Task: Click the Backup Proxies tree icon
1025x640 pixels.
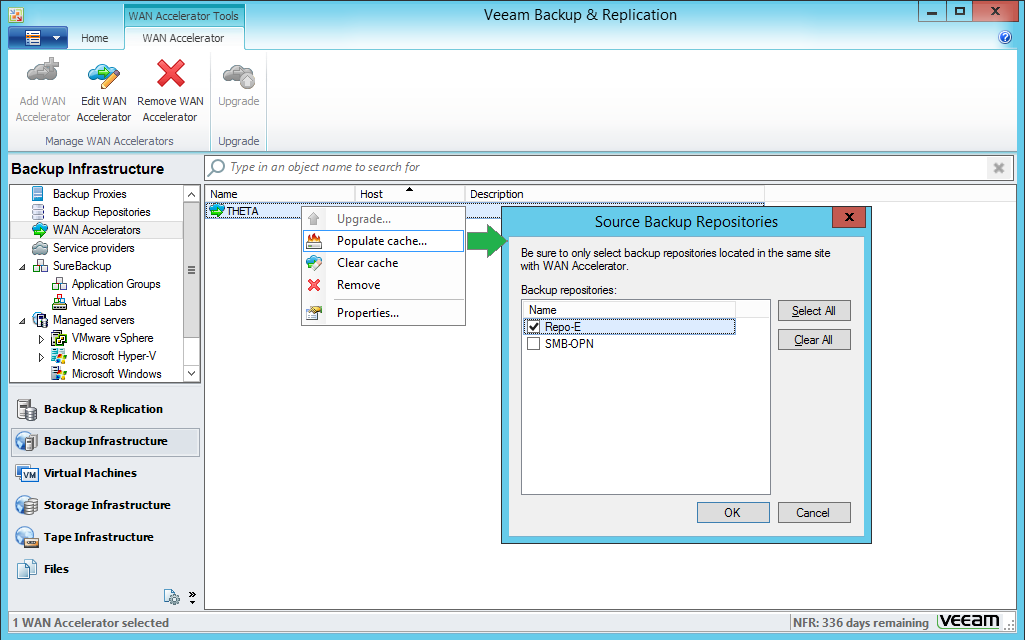Action: pos(38,194)
